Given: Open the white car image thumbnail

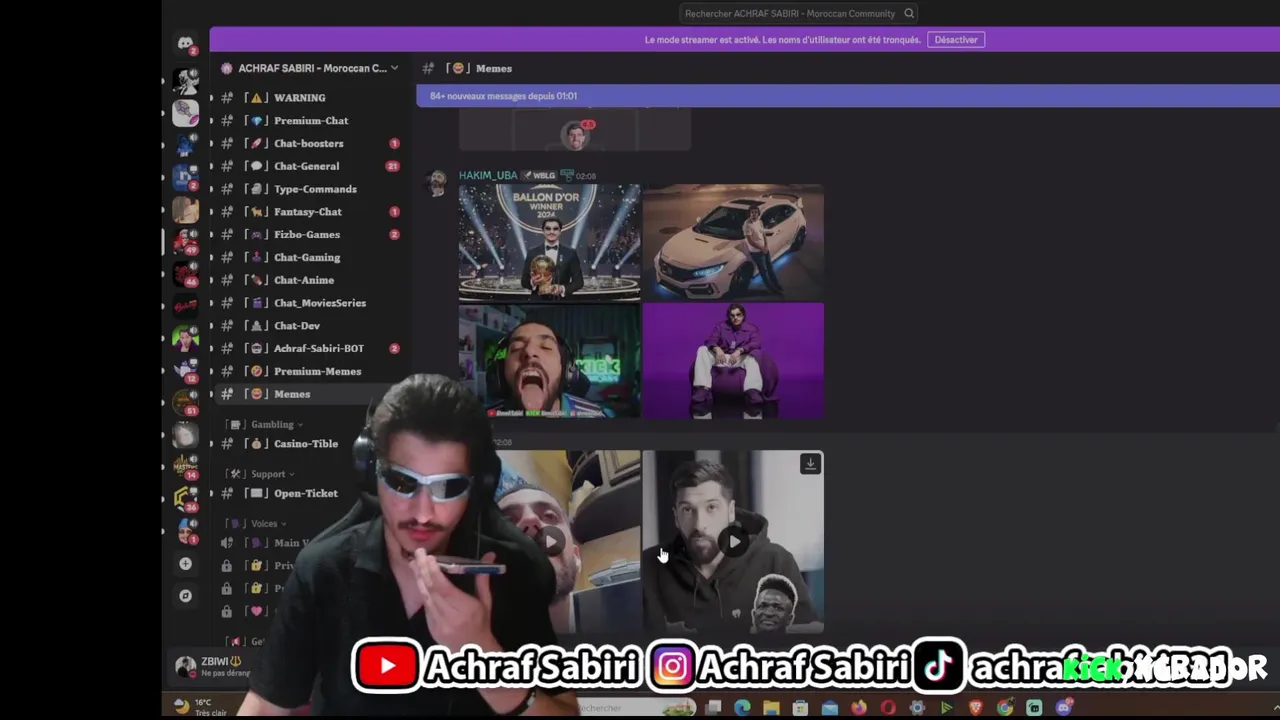Looking at the screenshot, I should [x=733, y=242].
